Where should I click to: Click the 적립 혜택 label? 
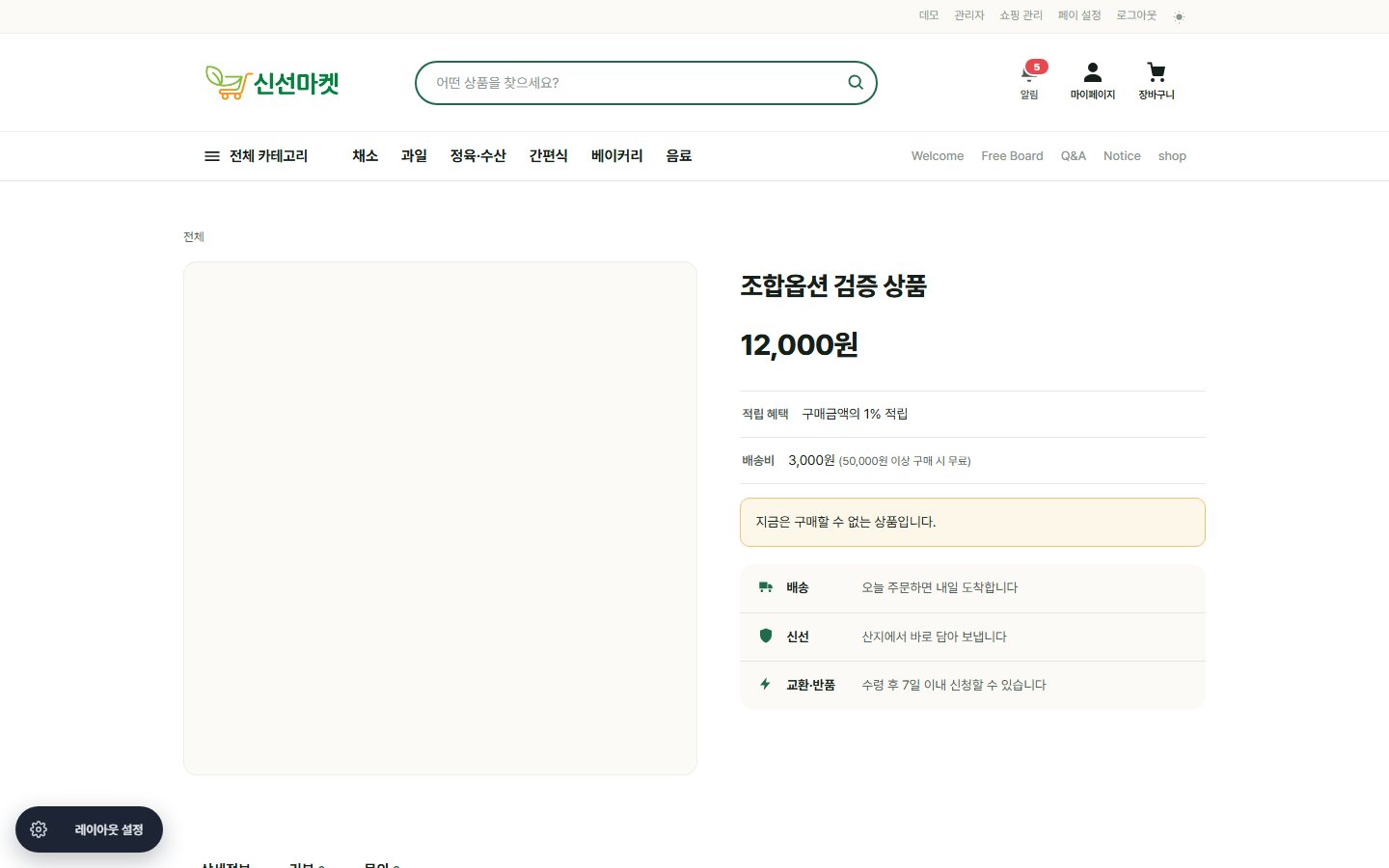(x=765, y=414)
